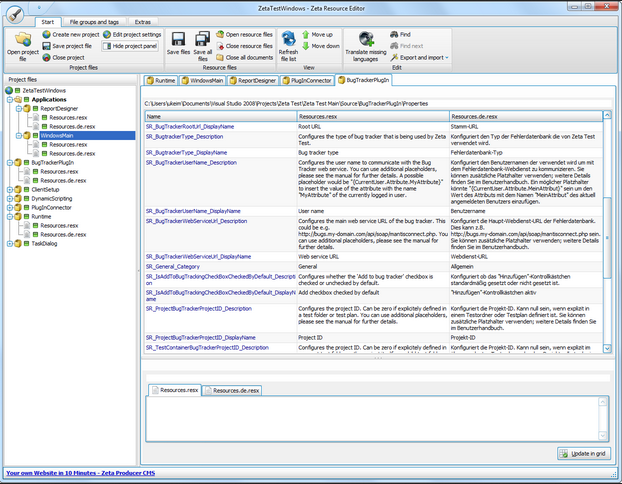Viewport: 622px width, 484px height.
Task: Click in resource text editor field
Action: (372, 419)
